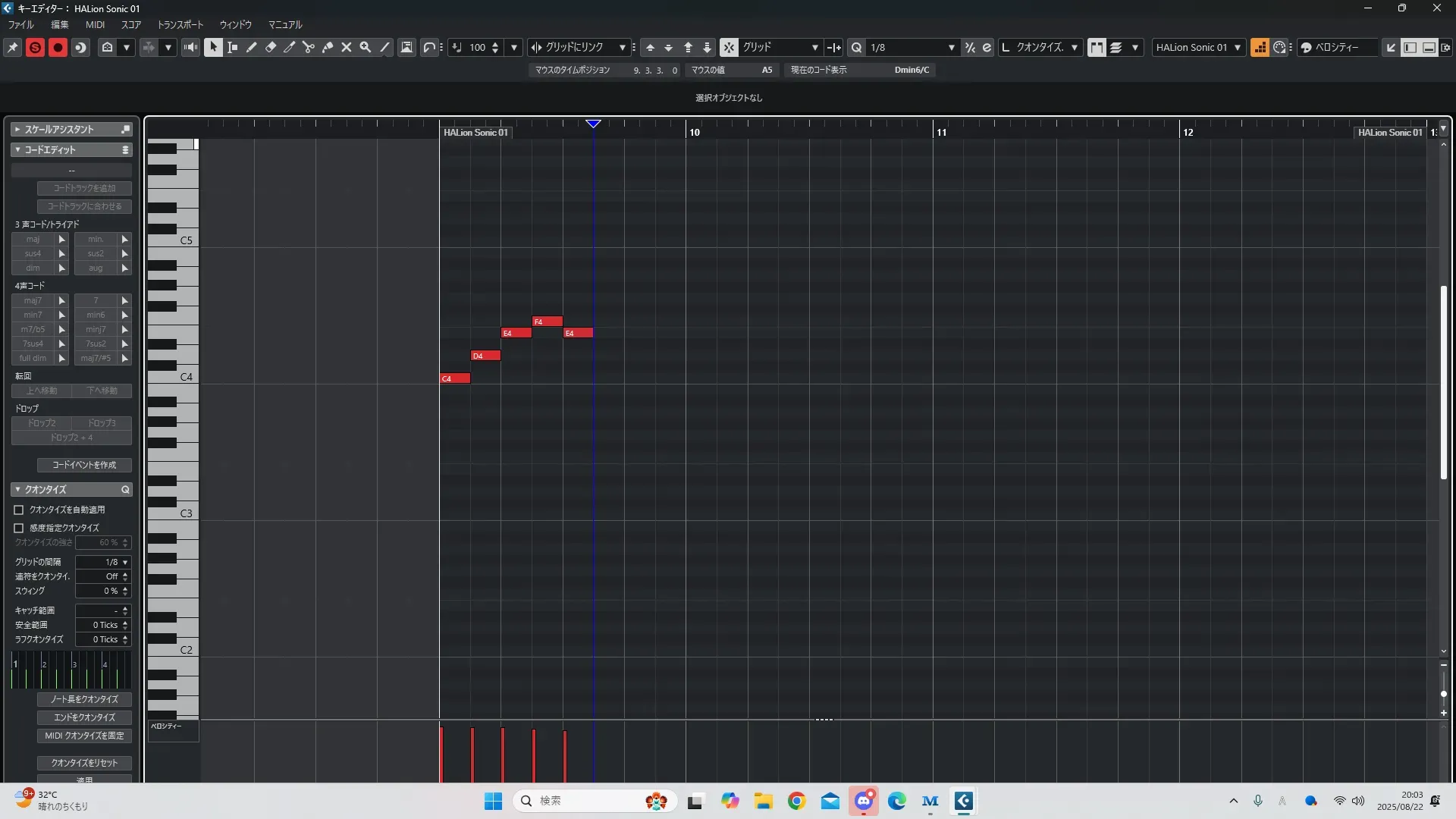Toggle acoustic feedback speaker icon
The height and width of the screenshot is (819, 1456).
190,47
